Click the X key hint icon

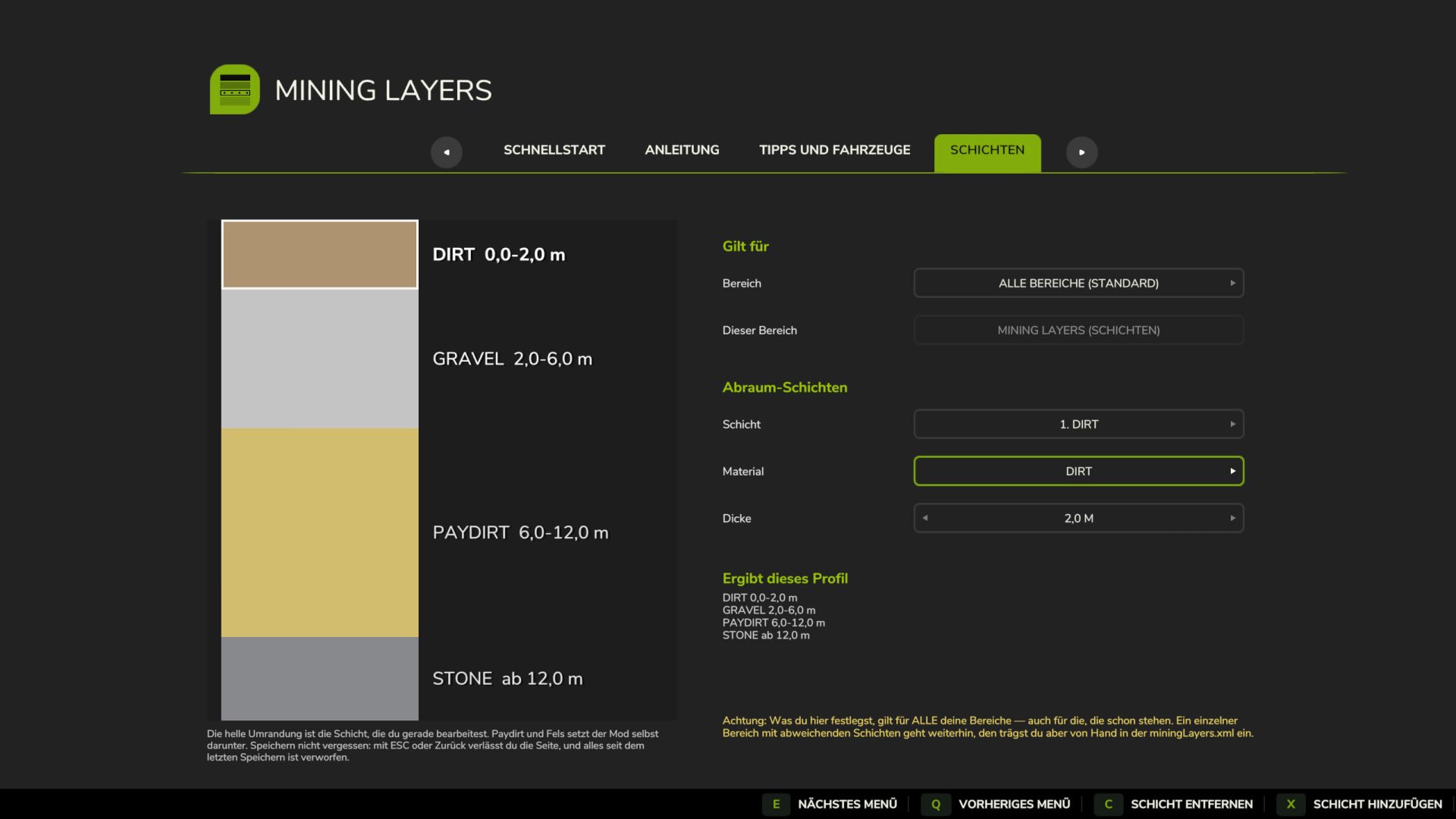1291,804
